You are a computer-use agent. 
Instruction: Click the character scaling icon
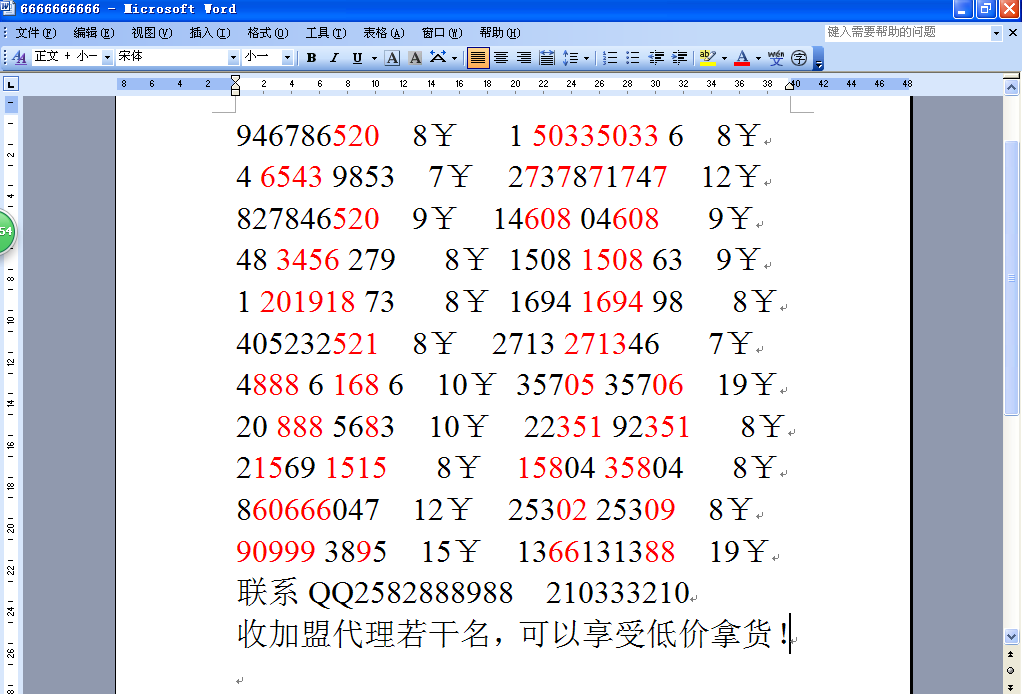click(x=438, y=58)
